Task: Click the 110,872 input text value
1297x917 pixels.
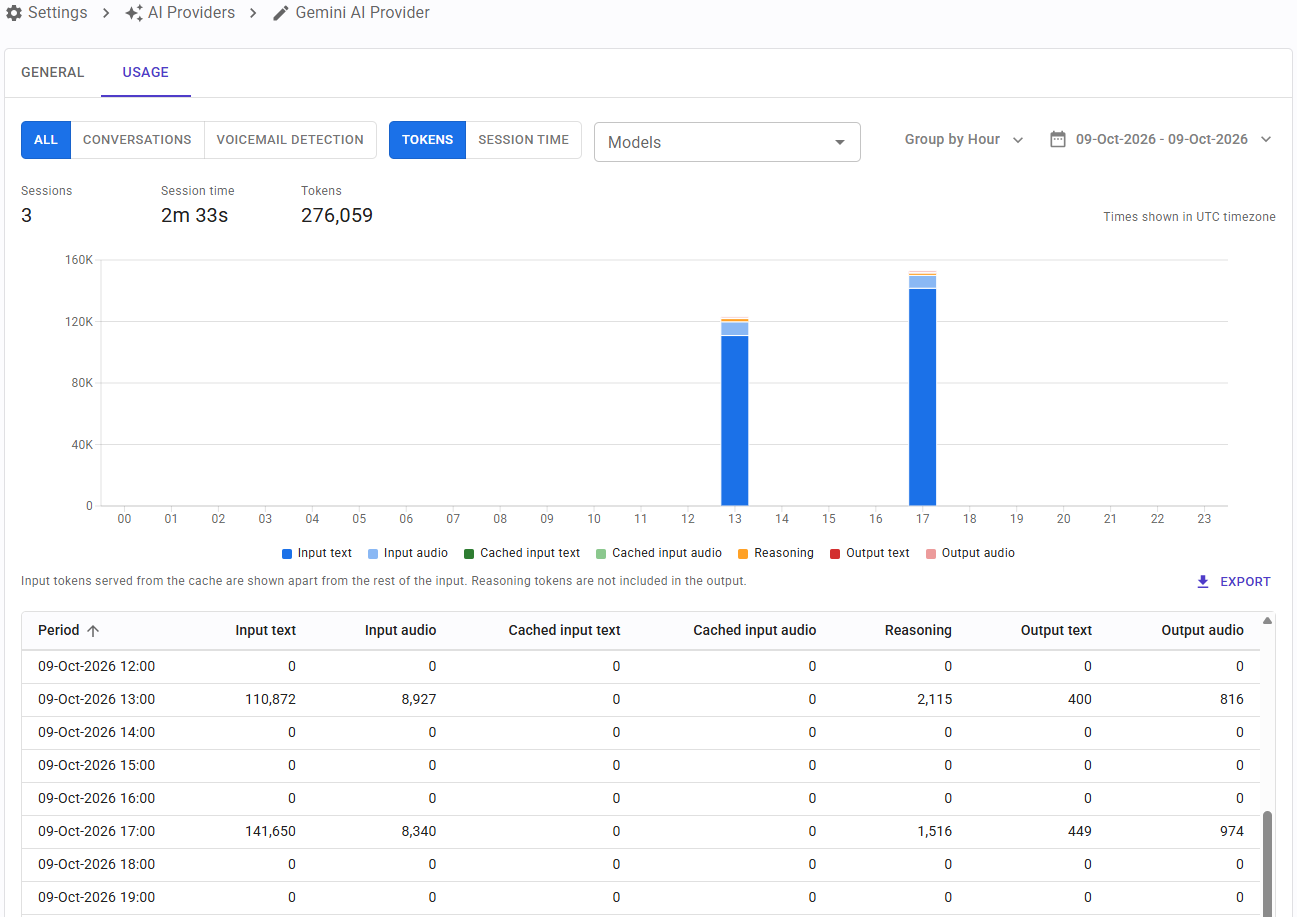Action: click(x=270, y=700)
